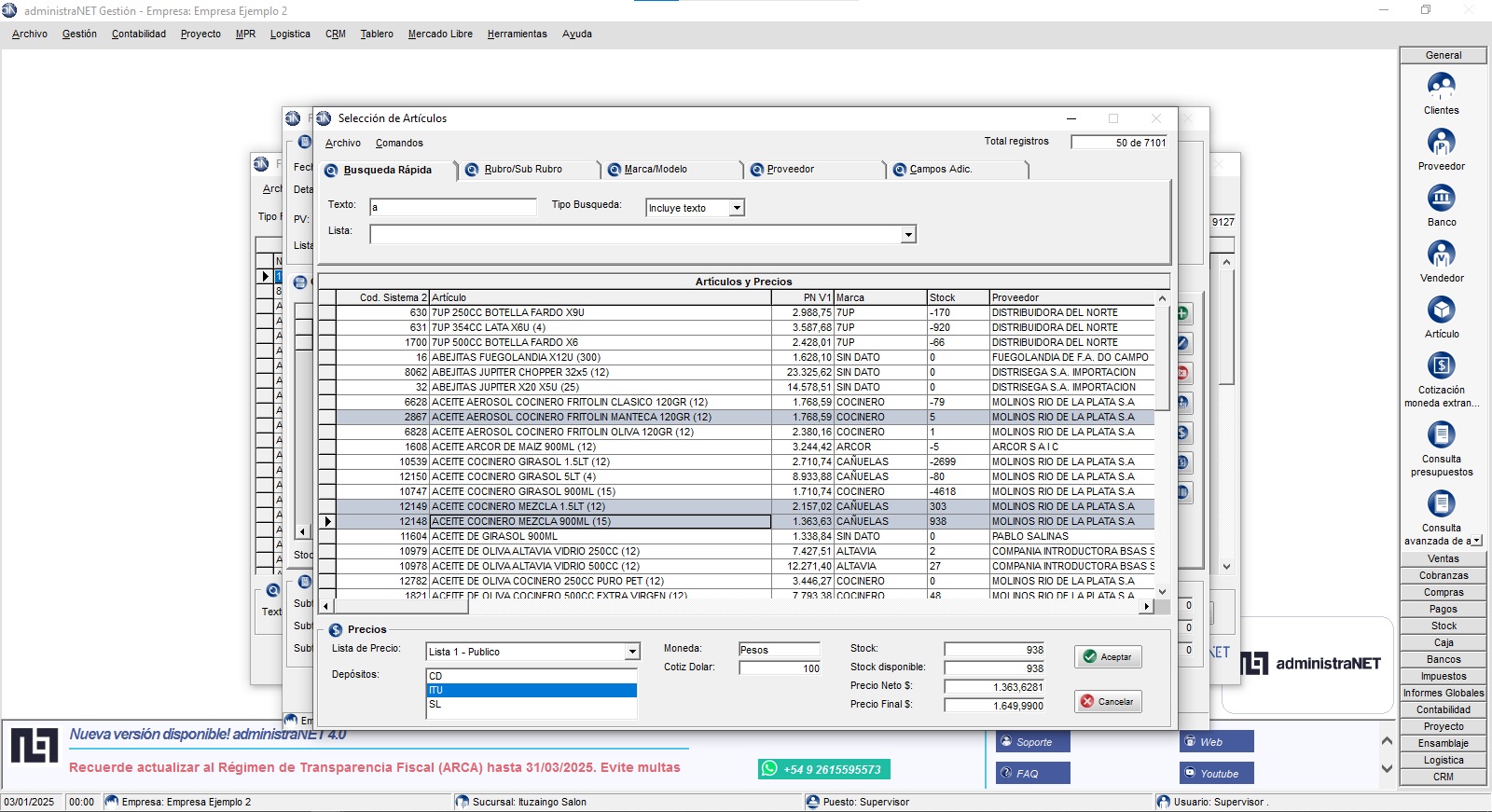Expand the Ventas section in sidebar
This screenshot has width=1492, height=812.
click(x=1444, y=559)
